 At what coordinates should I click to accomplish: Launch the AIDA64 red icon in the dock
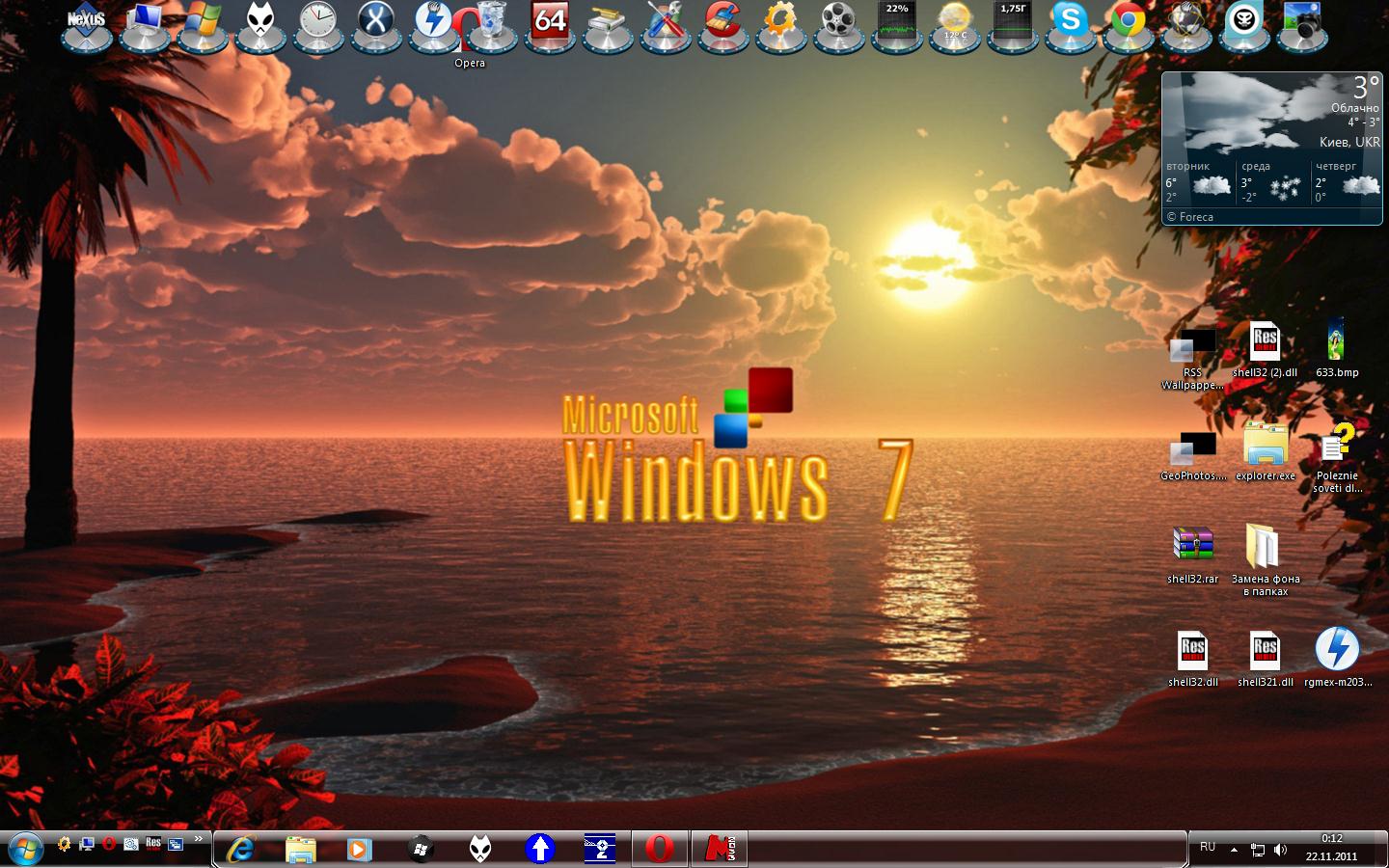(550, 25)
